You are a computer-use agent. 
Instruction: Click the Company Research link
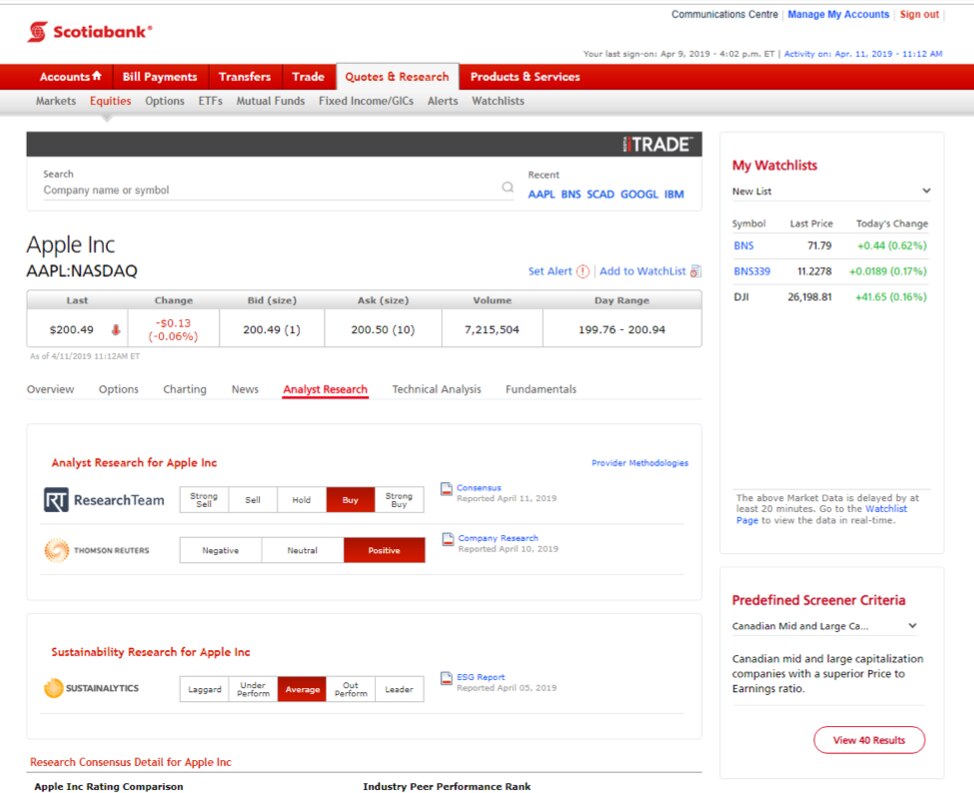click(x=498, y=538)
